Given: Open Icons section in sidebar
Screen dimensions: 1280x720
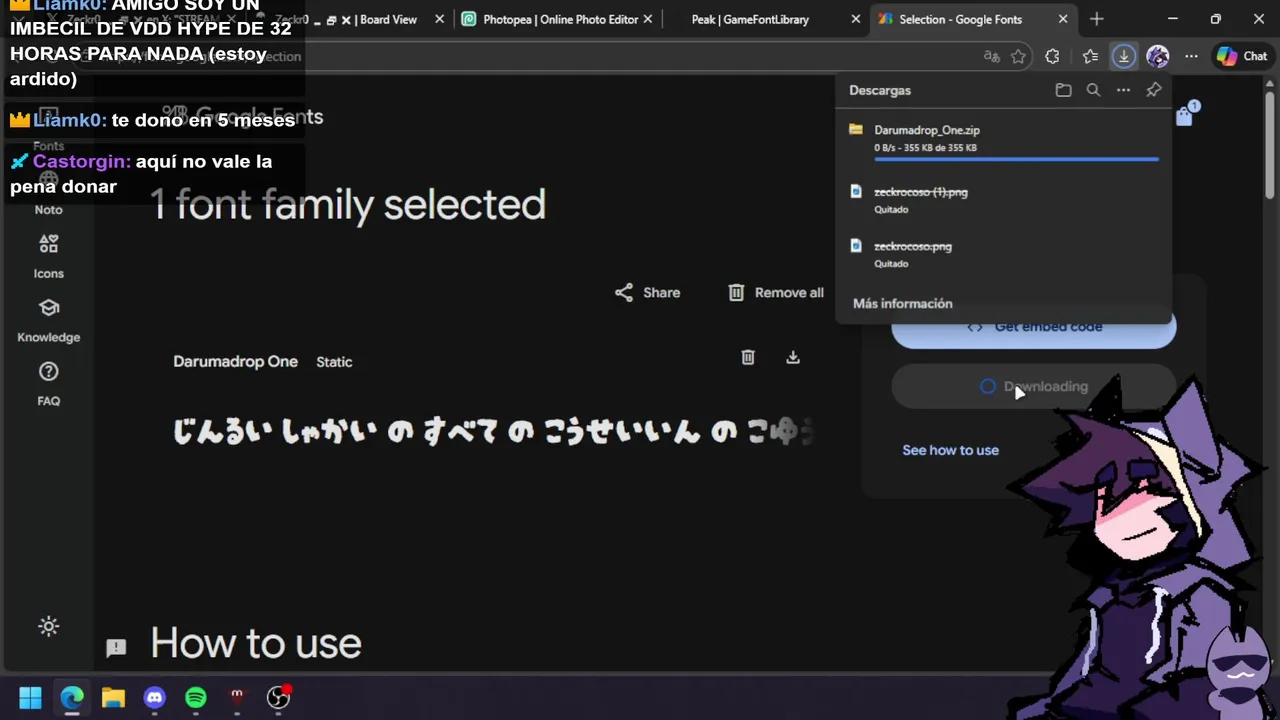Looking at the screenshot, I should tap(48, 257).
